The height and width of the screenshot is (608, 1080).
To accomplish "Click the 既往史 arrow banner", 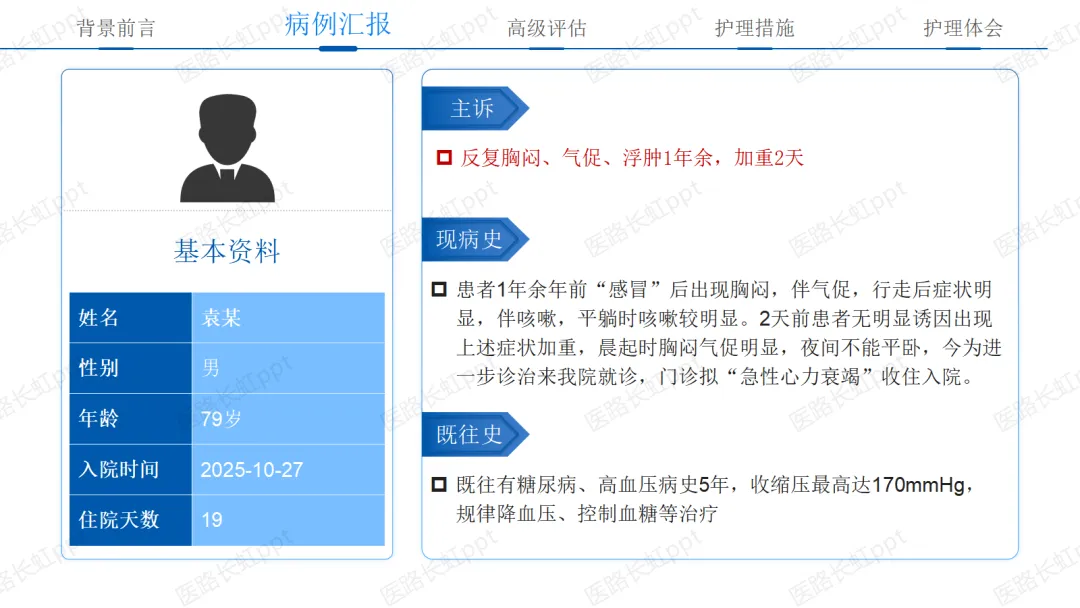I will pos(475,434).
